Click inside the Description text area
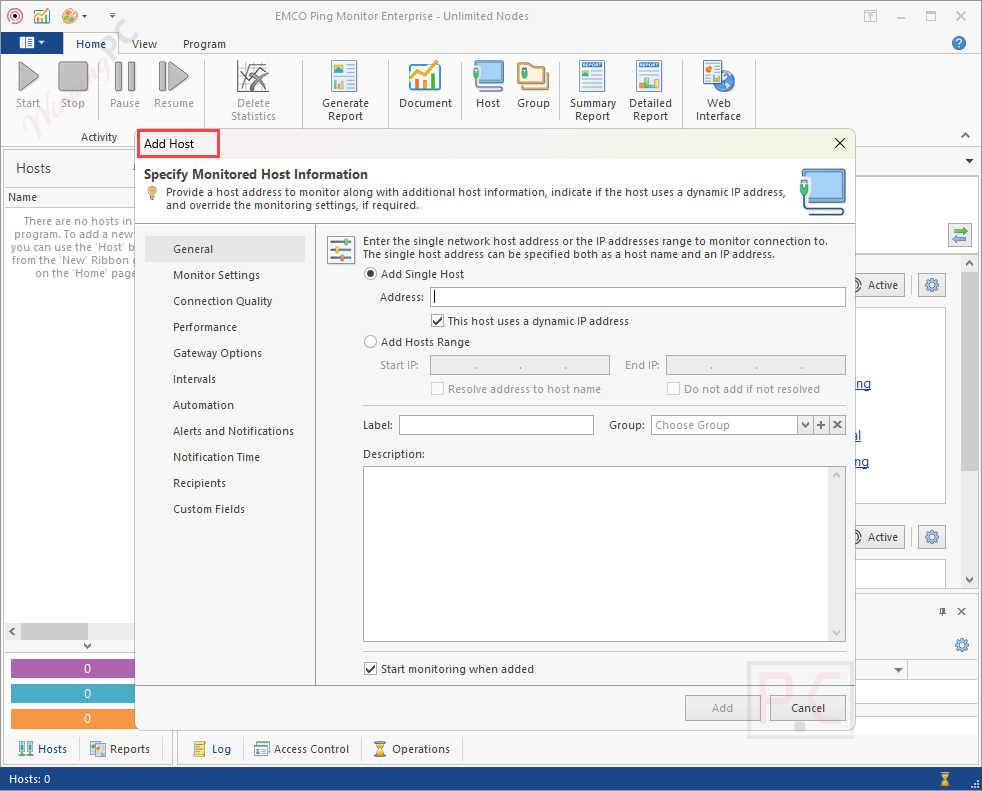The image size is (982, 791). coord(604,554)
